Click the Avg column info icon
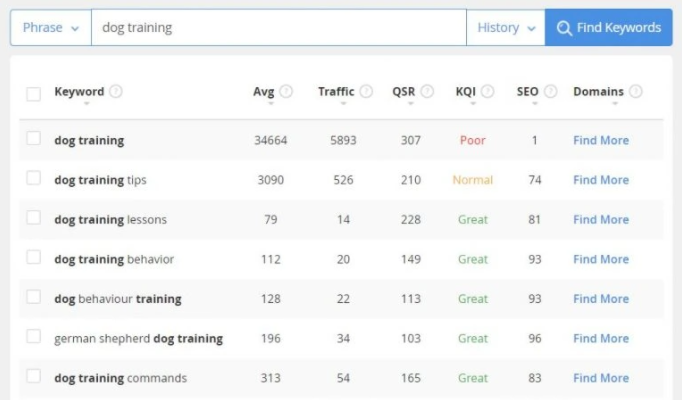 pos(286,92)
